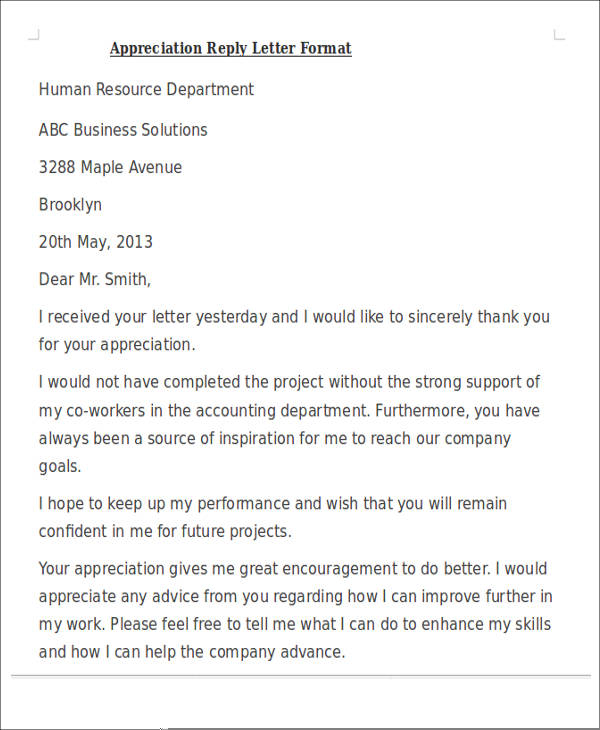Click the 3288 Maple Avenue address line
The image size is (600, 730).
pyautogui.click(x=110, y=168)
